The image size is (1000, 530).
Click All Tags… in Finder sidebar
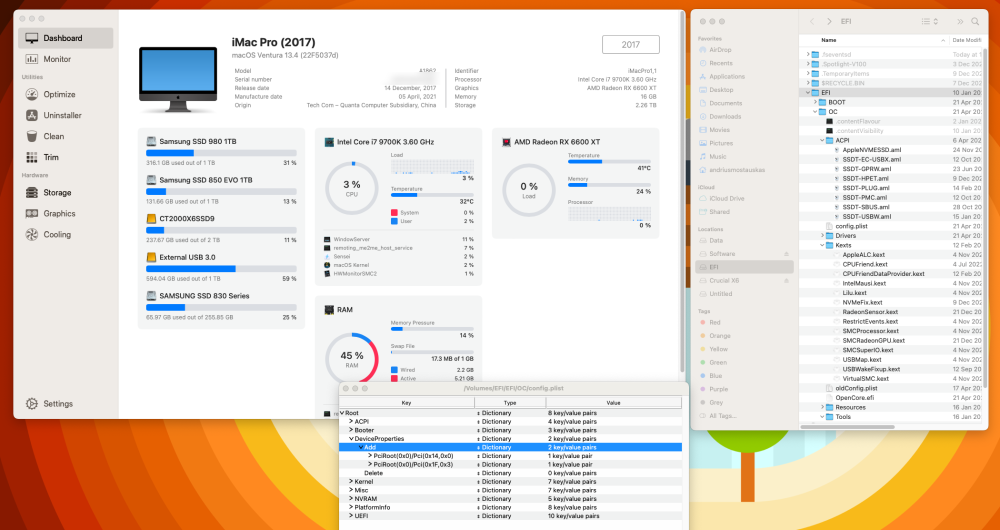point(722,416)
